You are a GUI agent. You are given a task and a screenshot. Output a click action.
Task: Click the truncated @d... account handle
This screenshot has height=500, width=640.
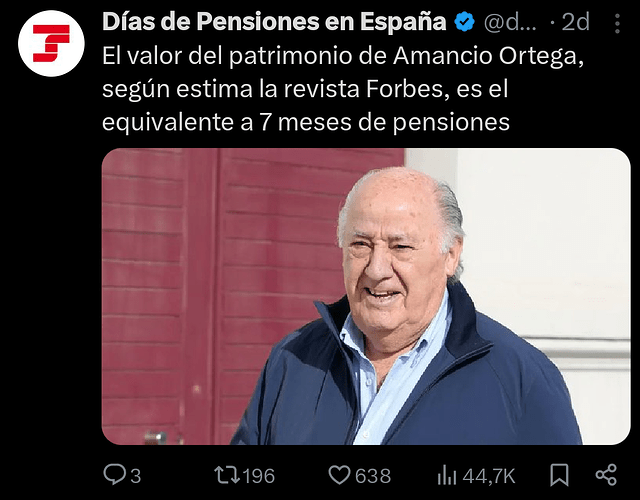(510, 22)
